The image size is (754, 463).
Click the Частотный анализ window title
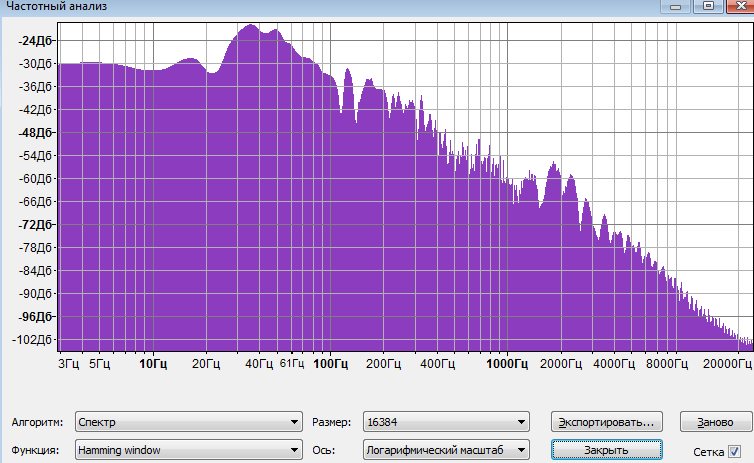click(x=56, y=6)
